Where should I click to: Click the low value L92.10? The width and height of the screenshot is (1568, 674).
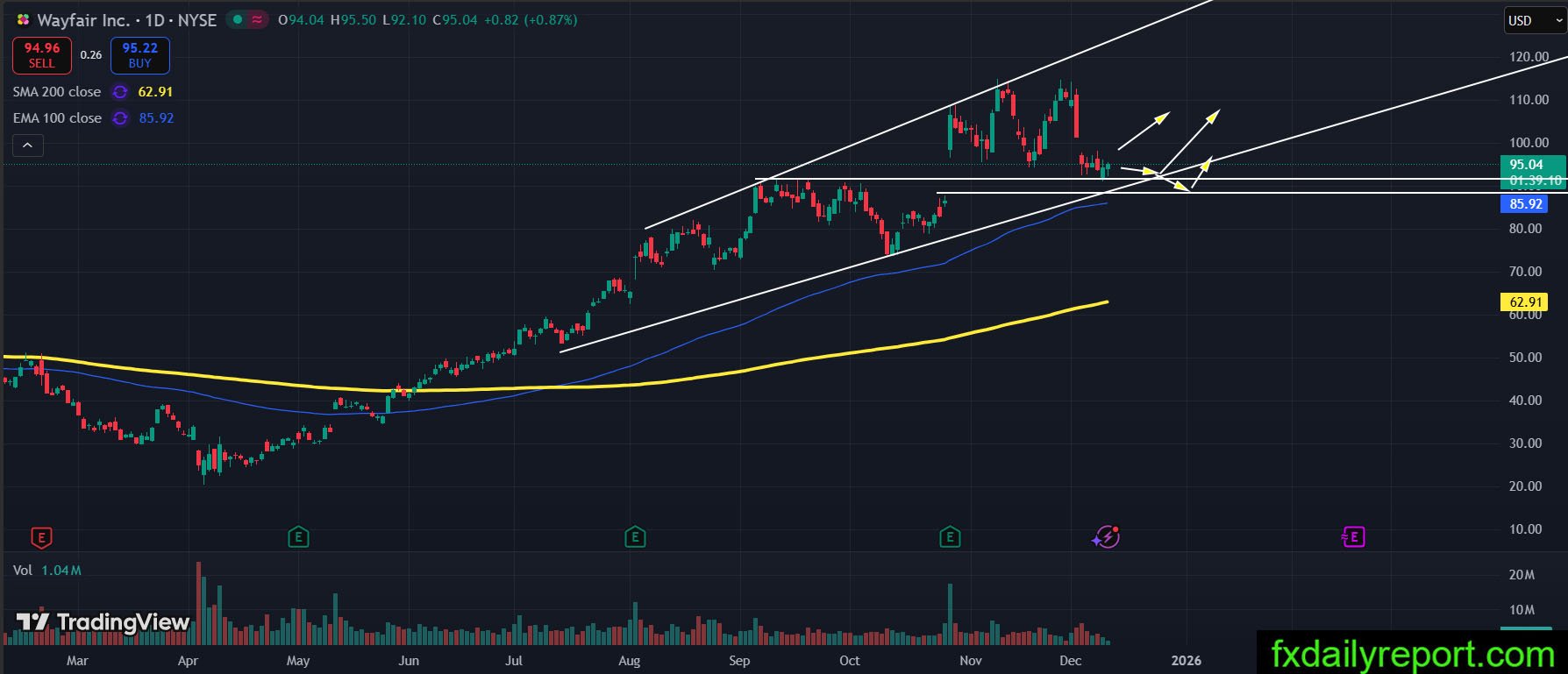[x=404, y=19]
